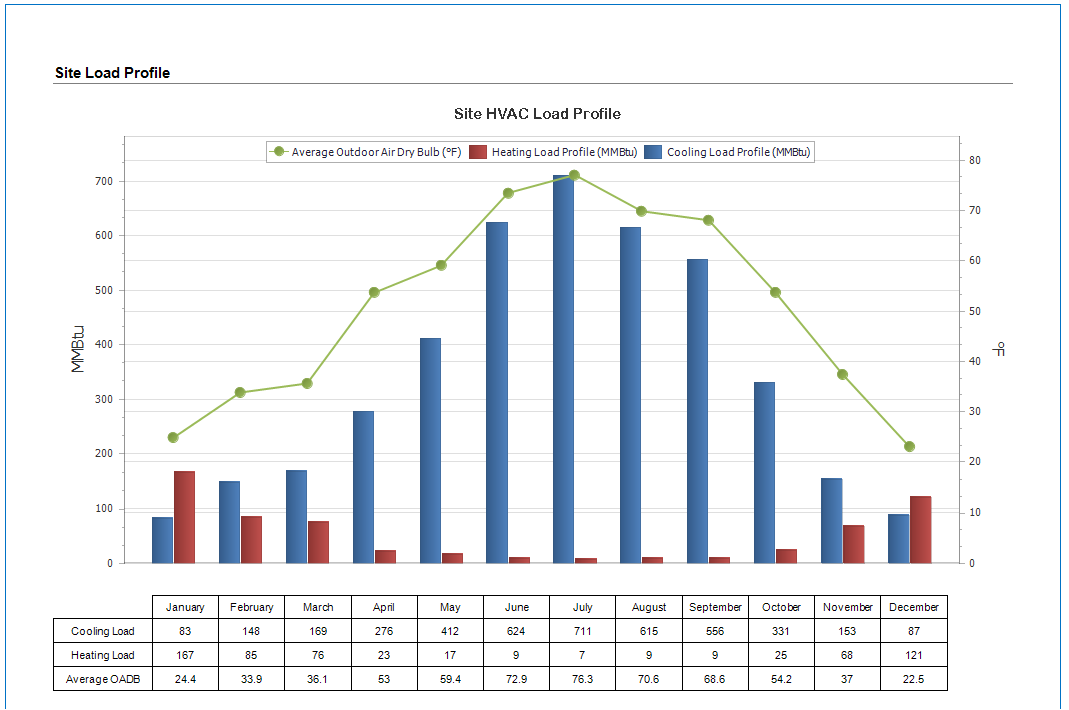Click the 'Site HVAC Load Profile' chart title
The width and height of the screenshot is (1069, 710).
[537, 114]
